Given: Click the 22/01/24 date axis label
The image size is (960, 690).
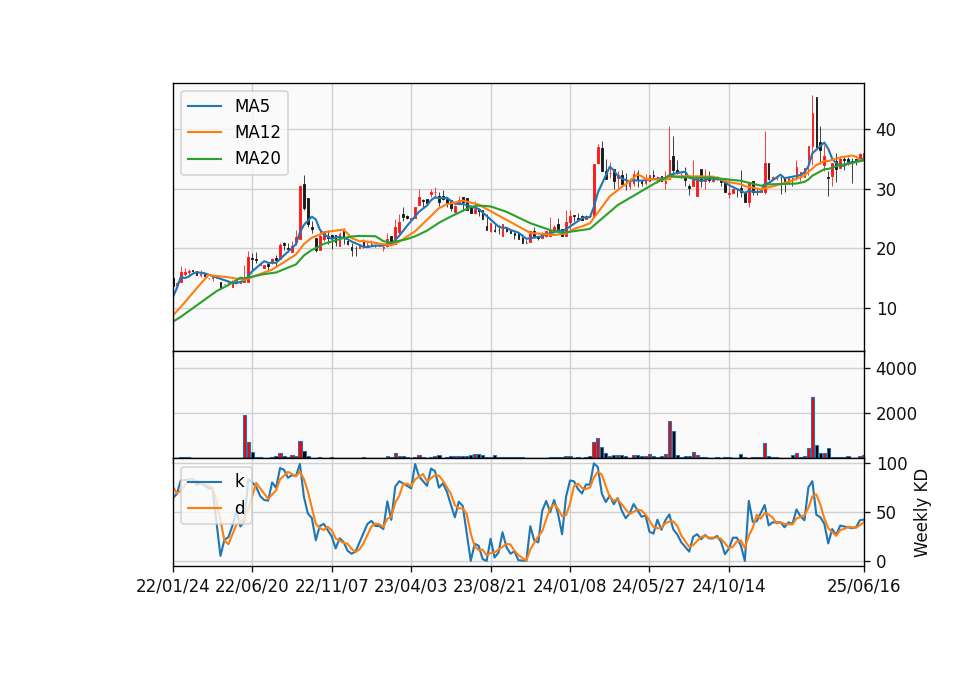Looking at the screenshot, I should pos(173,587).
